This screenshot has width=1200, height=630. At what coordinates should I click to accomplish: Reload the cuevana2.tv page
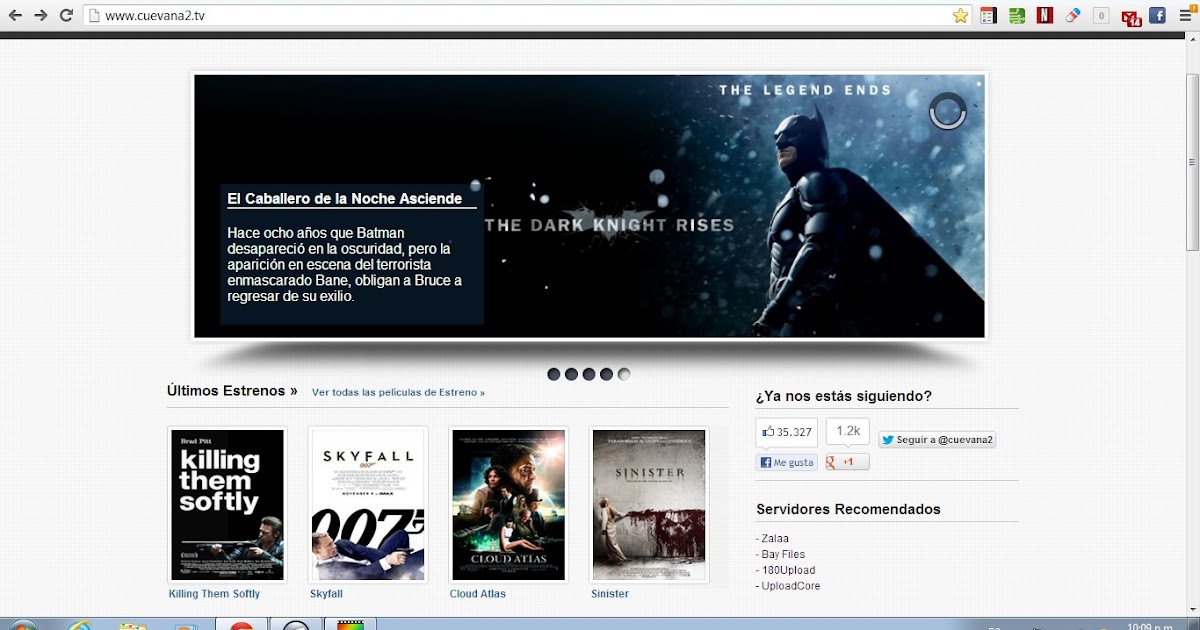coord(66,15)
